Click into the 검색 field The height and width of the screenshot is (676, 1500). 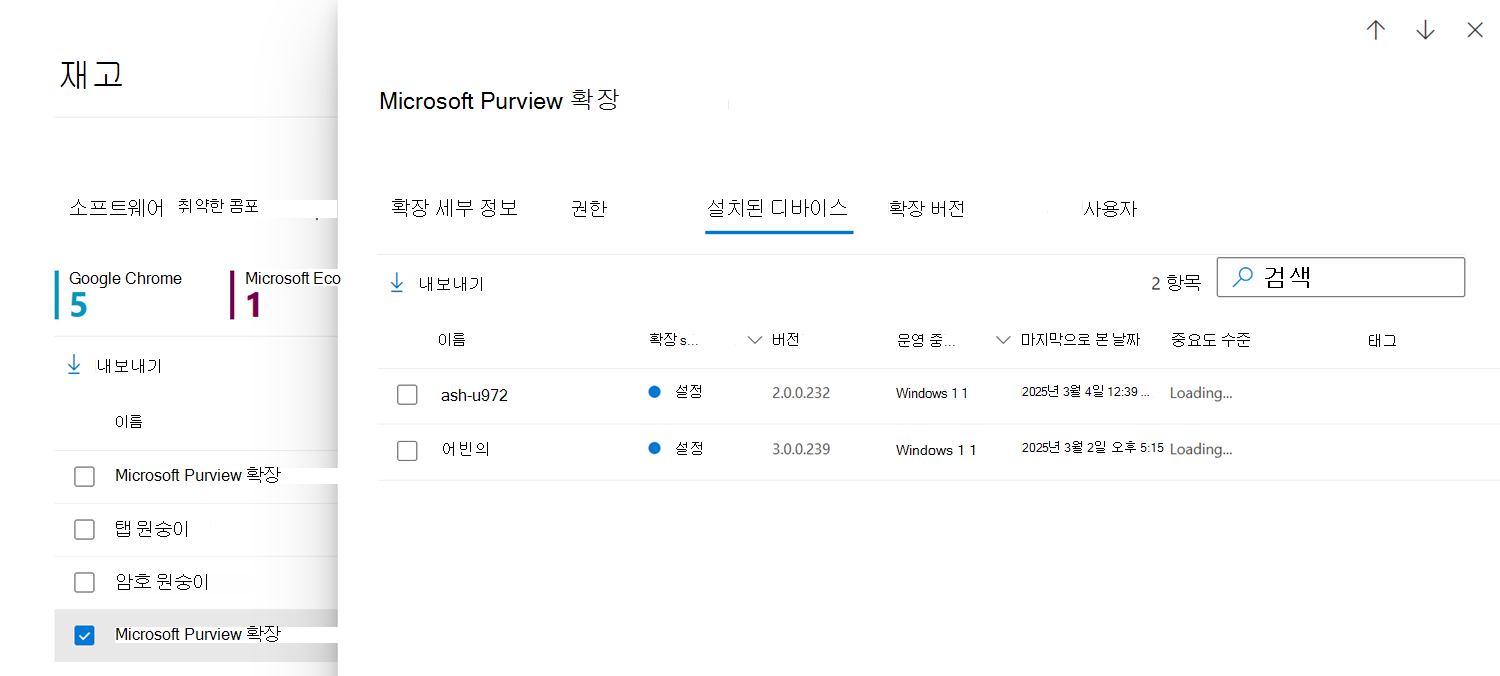click(x=1340, y=277)
